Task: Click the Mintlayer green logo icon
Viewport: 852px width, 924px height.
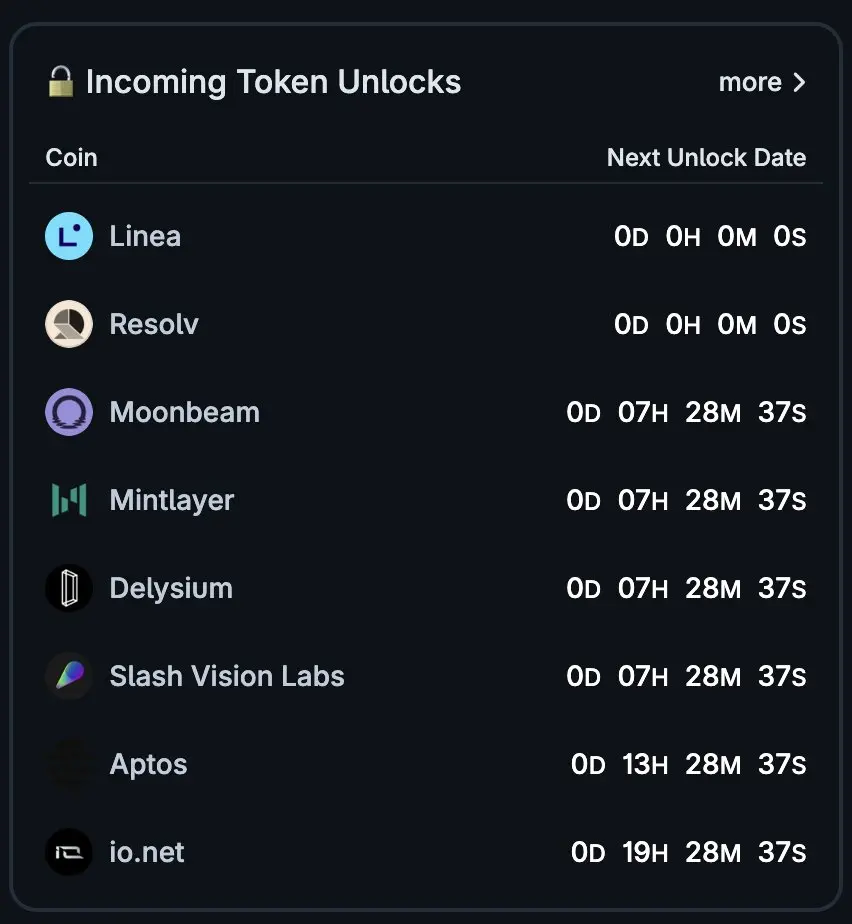Action: [x=69, y=500]
